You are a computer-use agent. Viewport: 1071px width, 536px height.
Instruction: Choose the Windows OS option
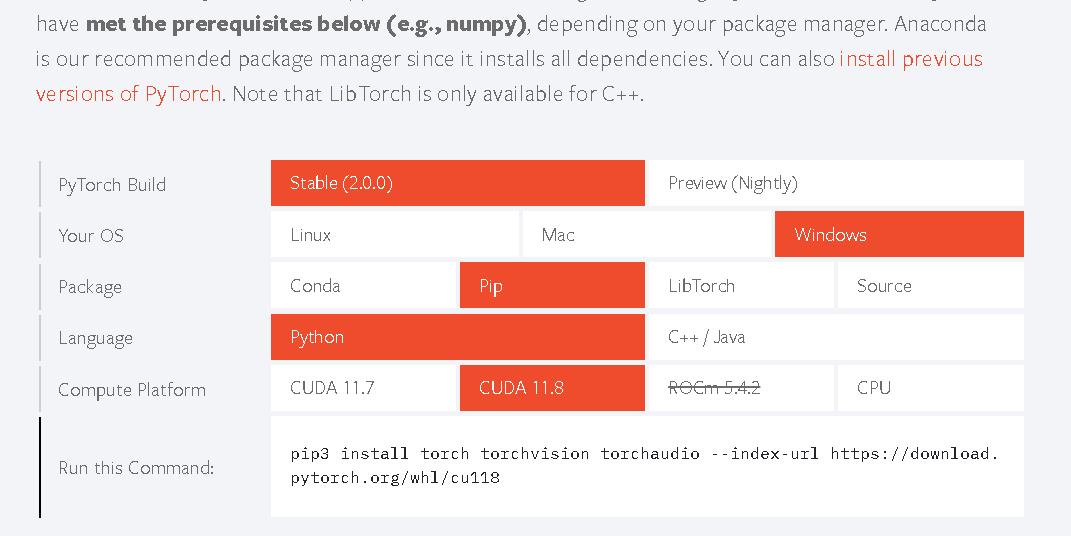(899, 234)
